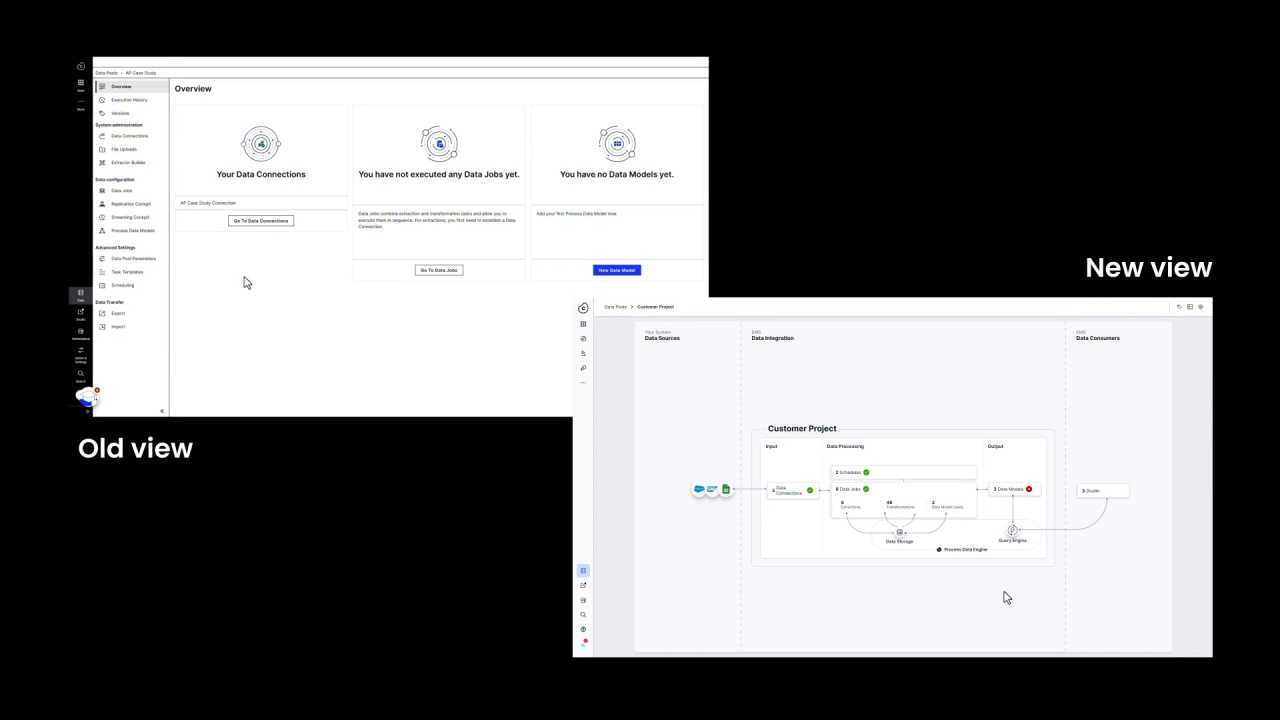Expand the More menu in old navigation bar
This screenshot has height=720, width=1280.
tap(81, 103)
